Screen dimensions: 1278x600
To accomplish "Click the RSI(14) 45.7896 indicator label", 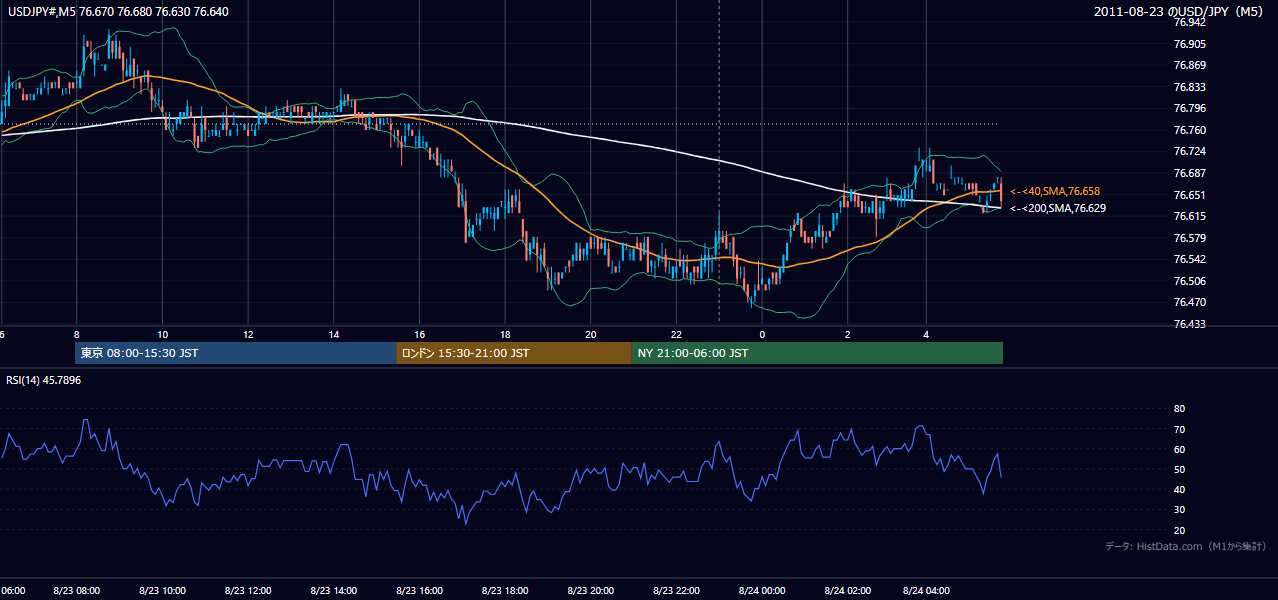I will [x=44, y=380].
